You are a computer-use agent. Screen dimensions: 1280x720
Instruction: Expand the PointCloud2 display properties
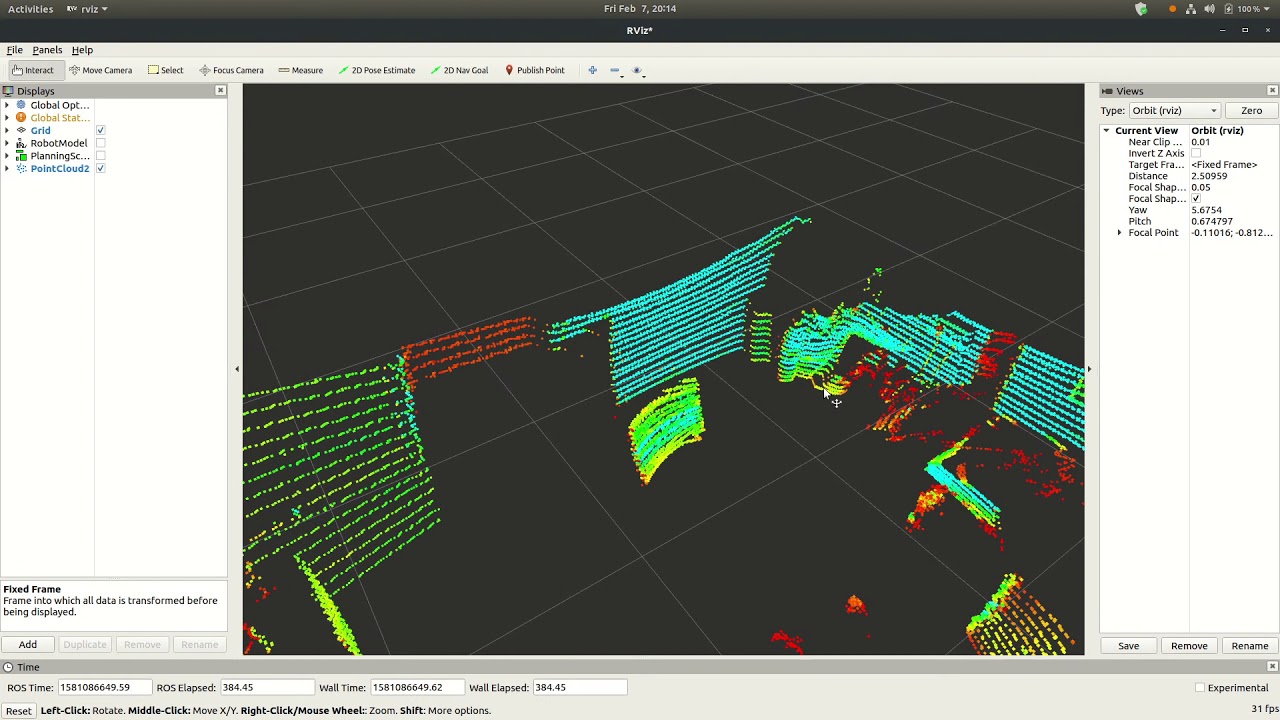pos(7,168)
